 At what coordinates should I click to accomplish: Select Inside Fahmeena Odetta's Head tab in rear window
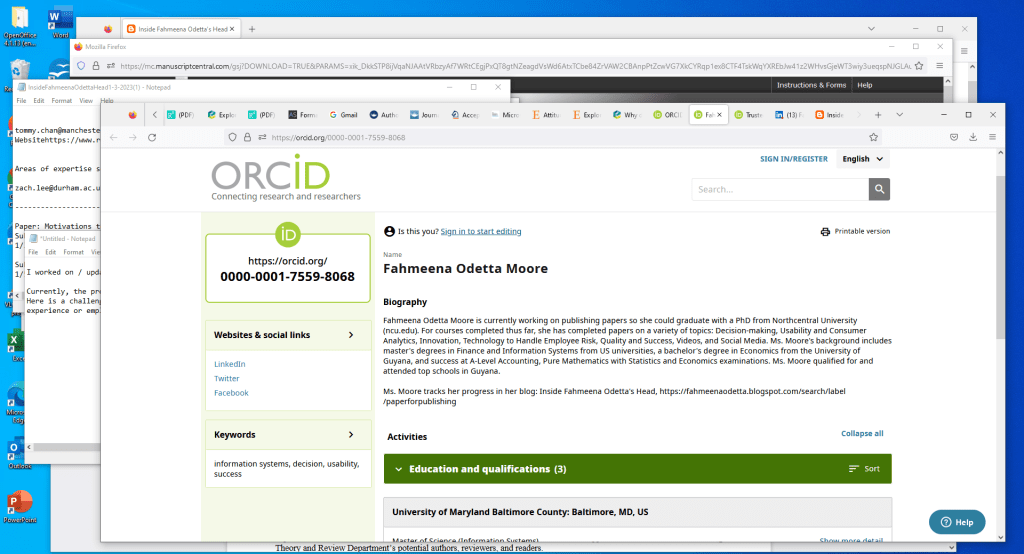(x=180, y=29)
